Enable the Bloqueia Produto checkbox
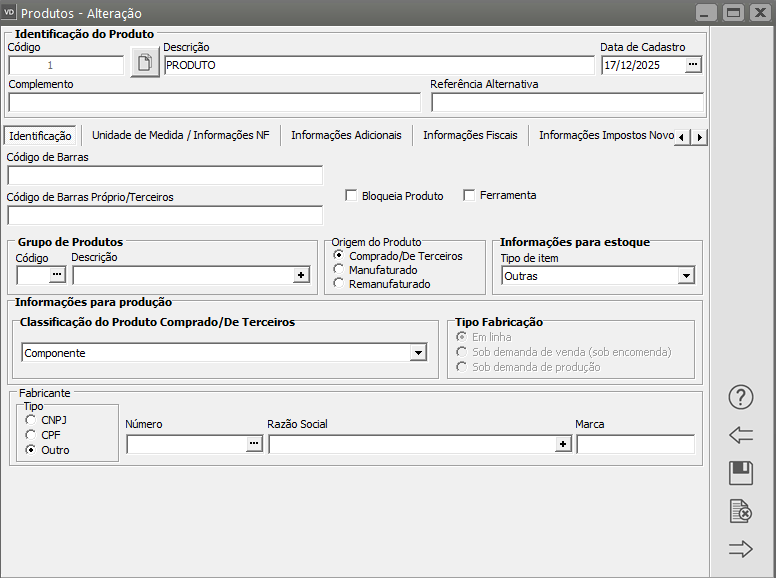This screenshot has height=578, width=776. tap(351, 196)
